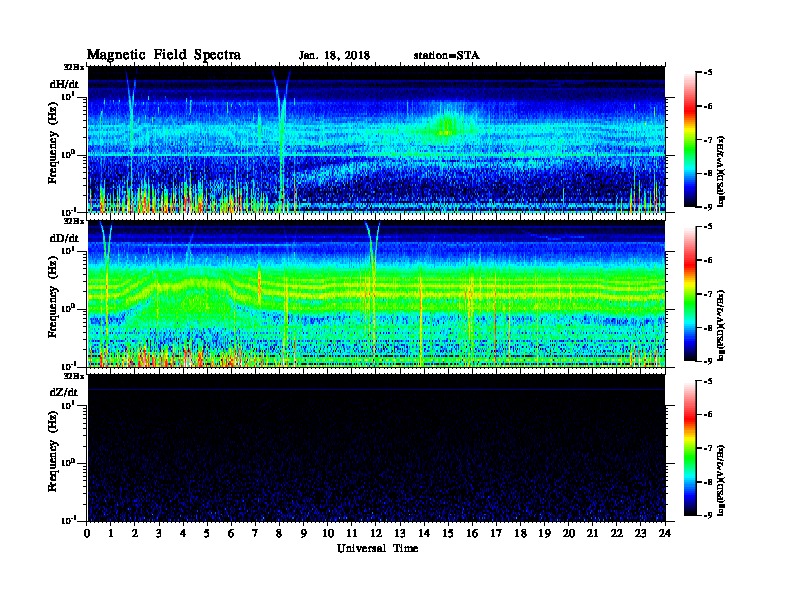Click the PSD units label beside dH/dt colorbar
This screenshot has height=612, width=792.
(722, 171)
